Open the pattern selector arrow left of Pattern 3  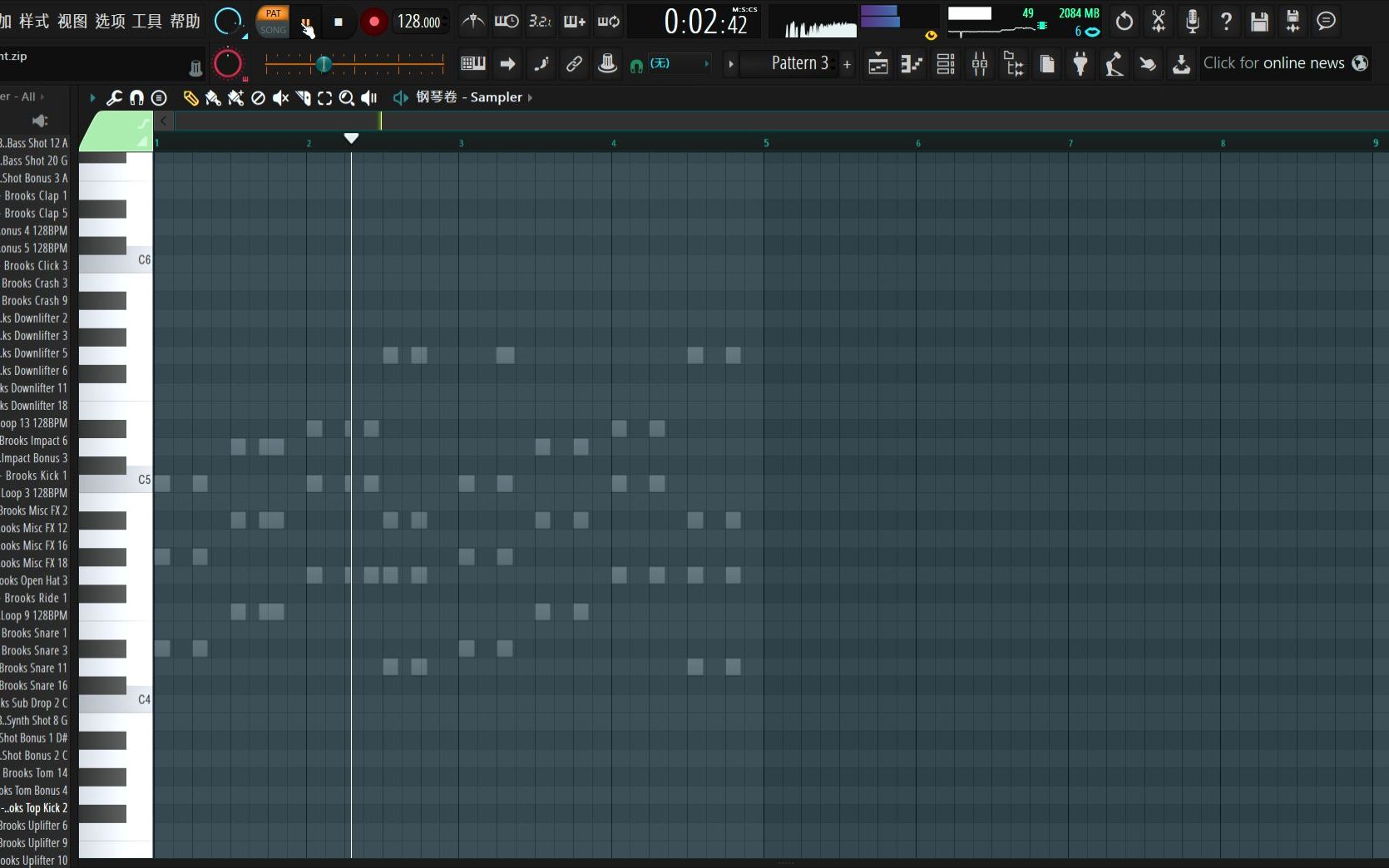coord(731,63)
